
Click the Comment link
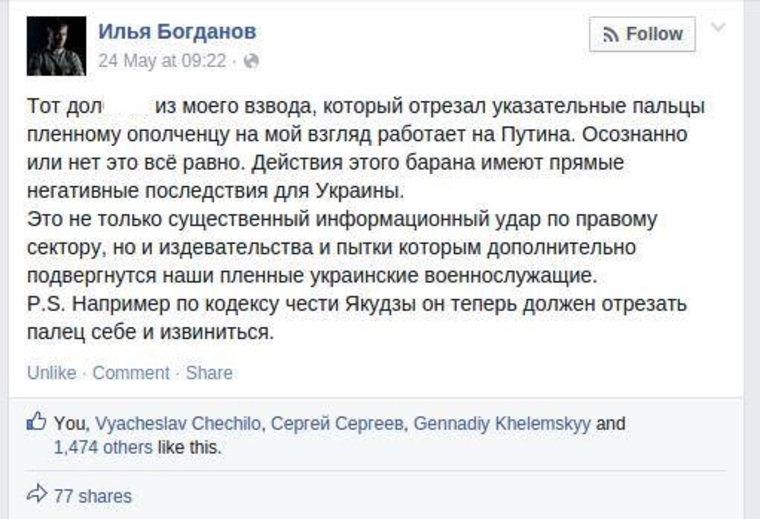pyautogui.click(x=131, y=373)
